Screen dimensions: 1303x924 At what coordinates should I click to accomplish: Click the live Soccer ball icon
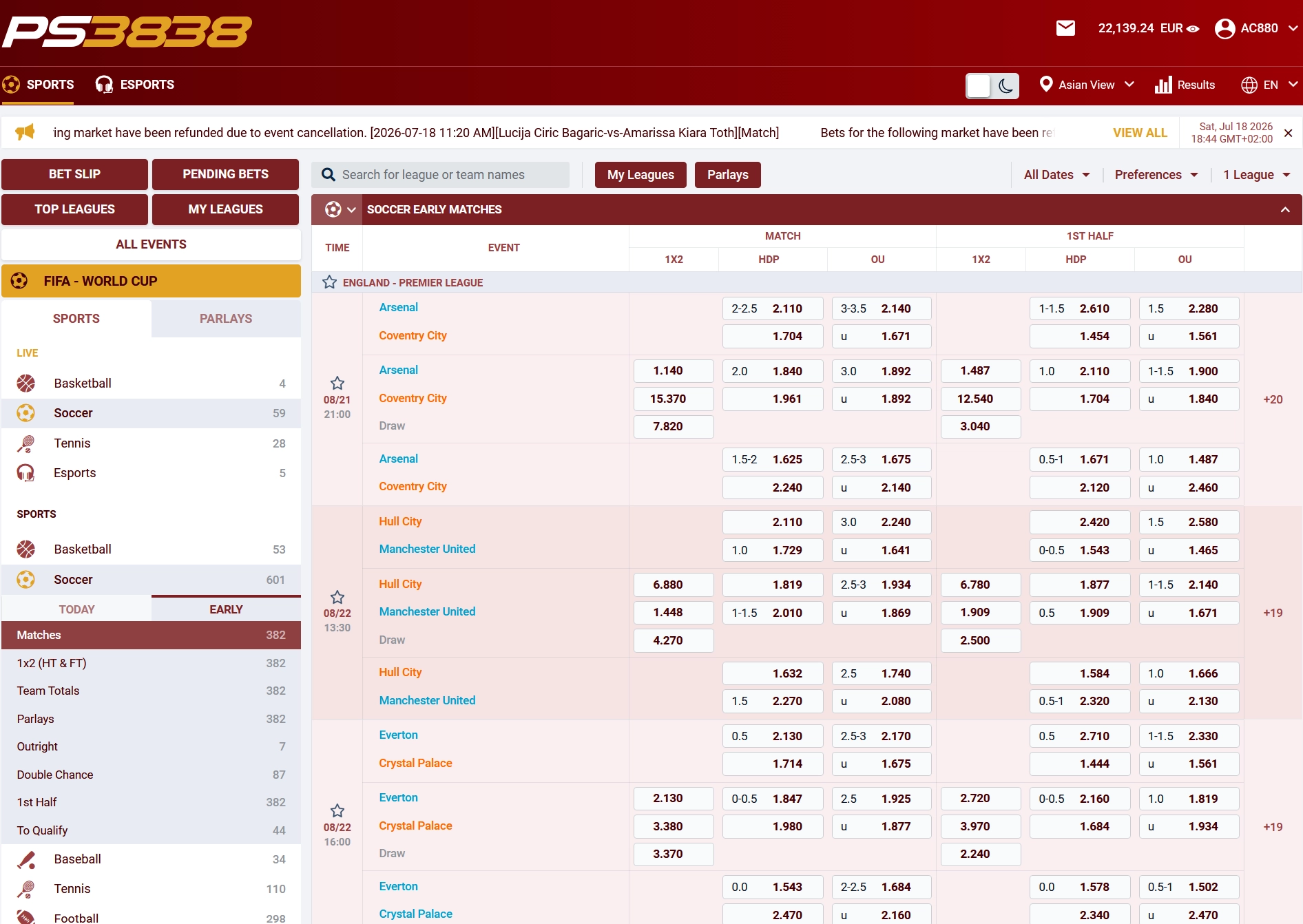coord(26,413)
